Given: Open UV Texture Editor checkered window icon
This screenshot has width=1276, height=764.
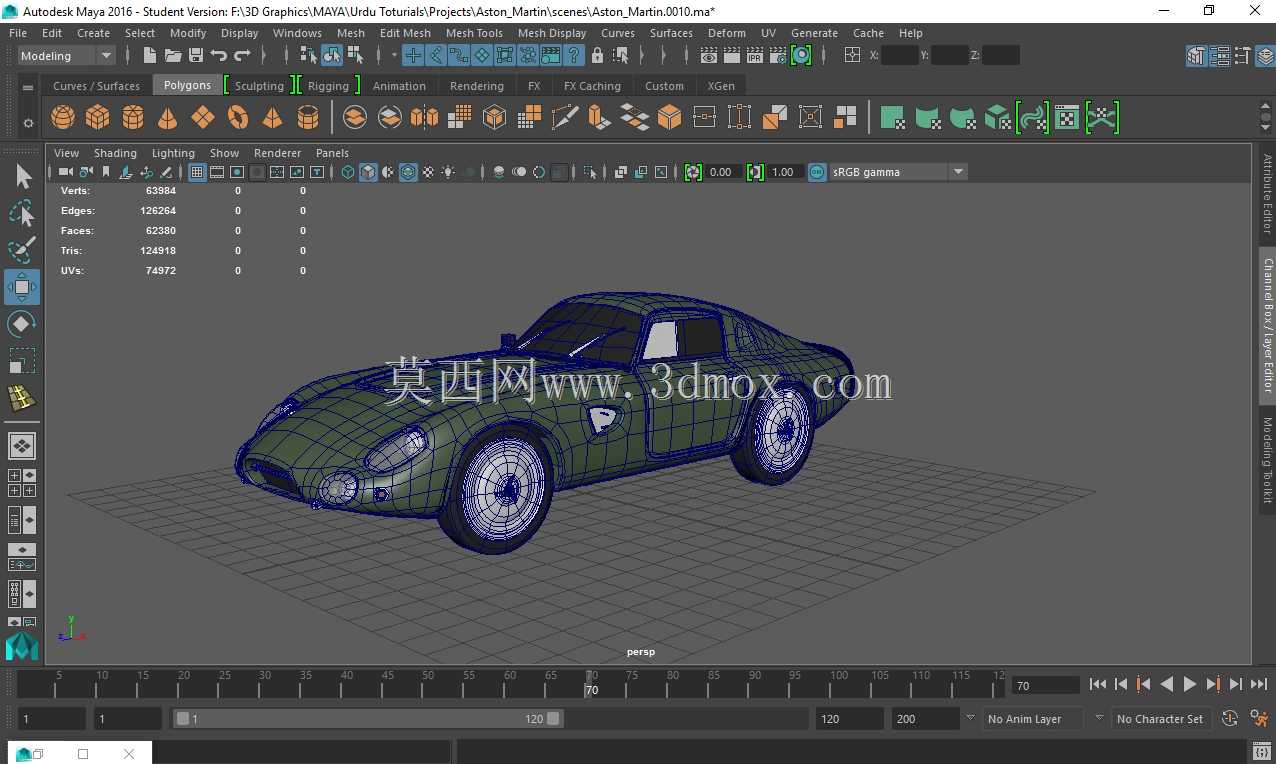Looking at the screenshot, I should tap(1067, 118).
